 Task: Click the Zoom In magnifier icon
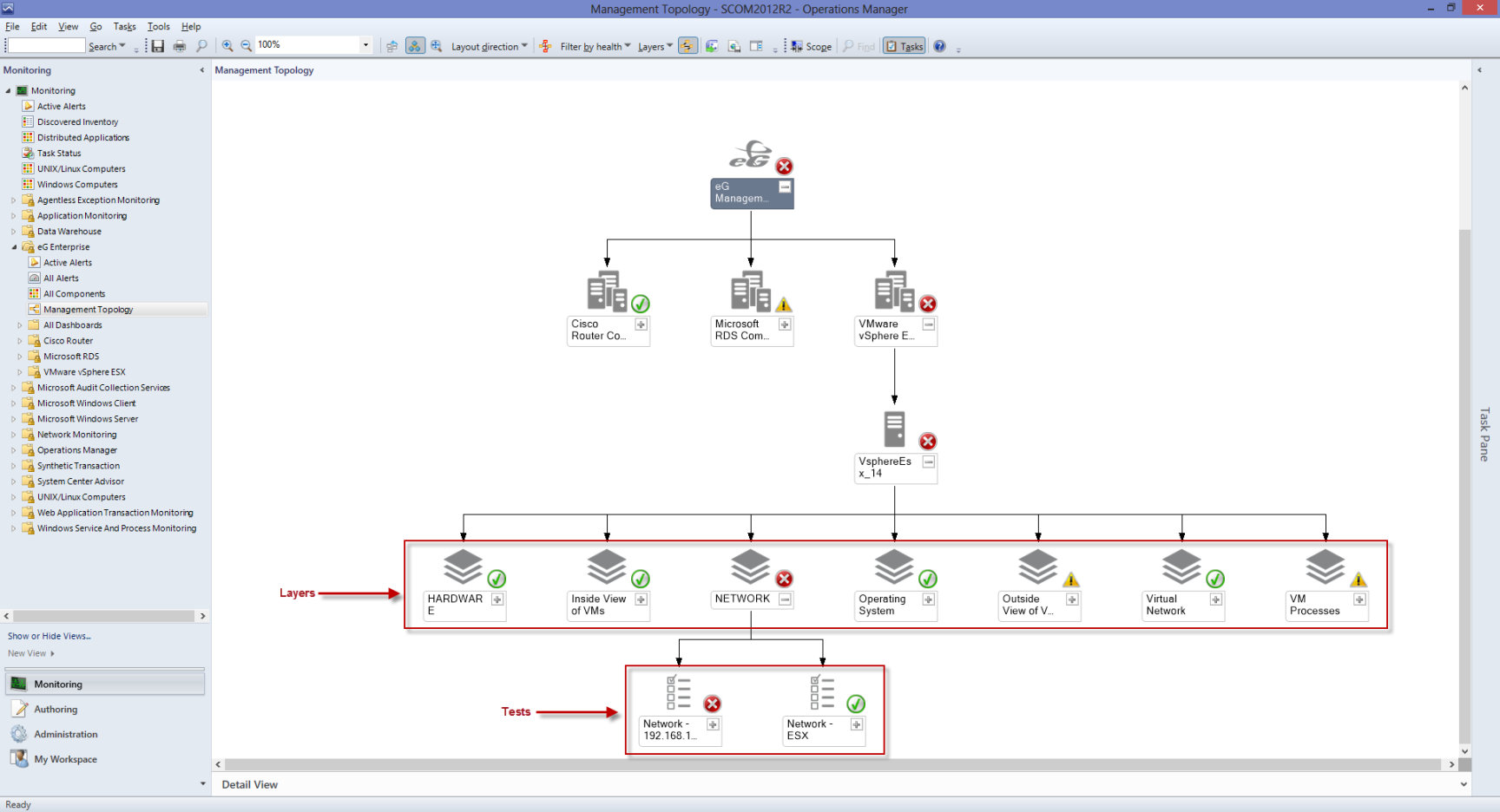(x=227, y=46)
